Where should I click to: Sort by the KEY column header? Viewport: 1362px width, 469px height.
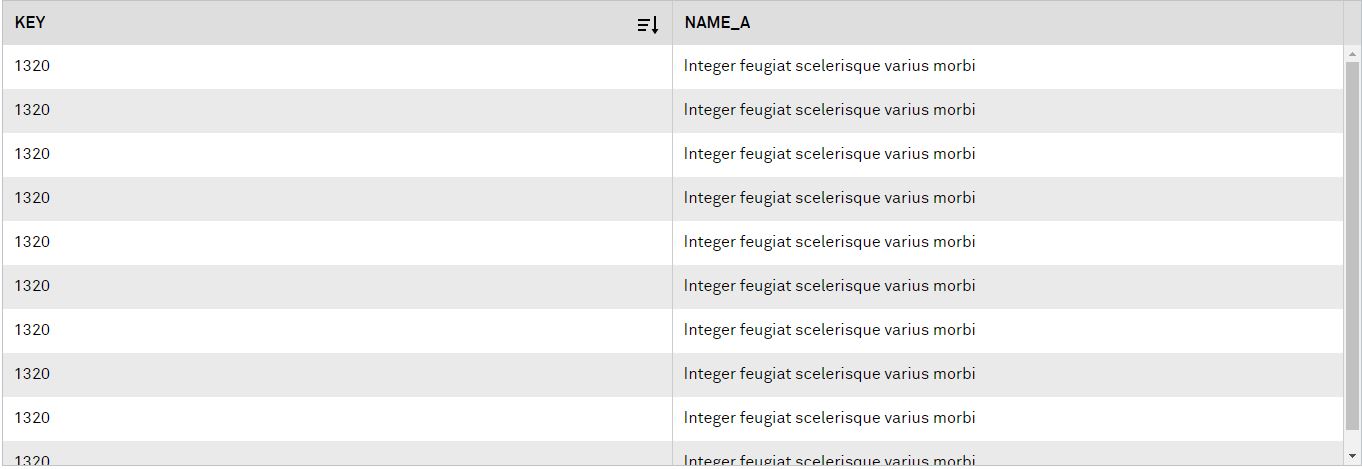30,23
